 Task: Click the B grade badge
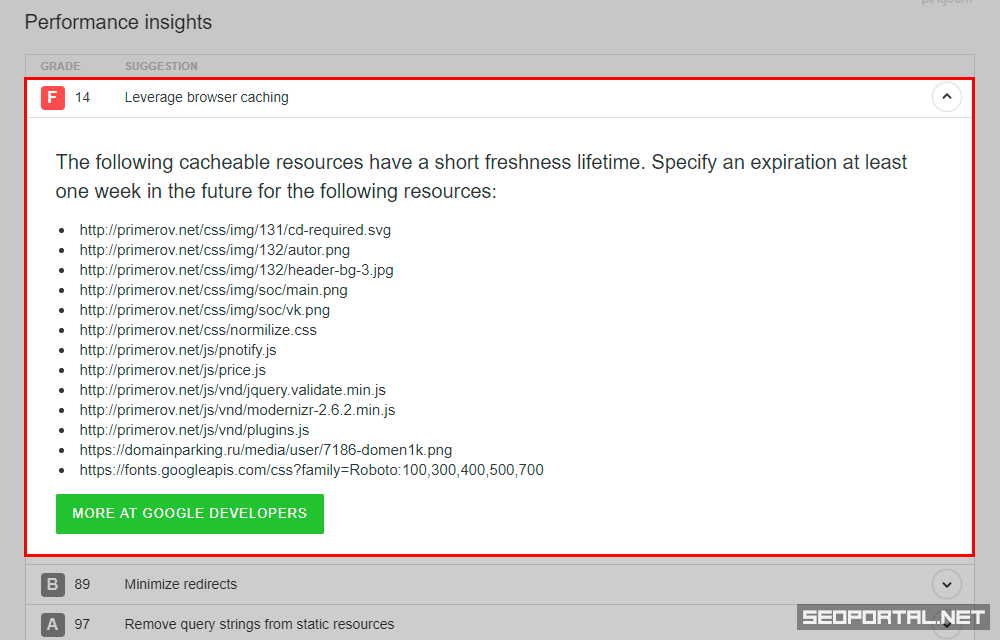tap(53, 584)
